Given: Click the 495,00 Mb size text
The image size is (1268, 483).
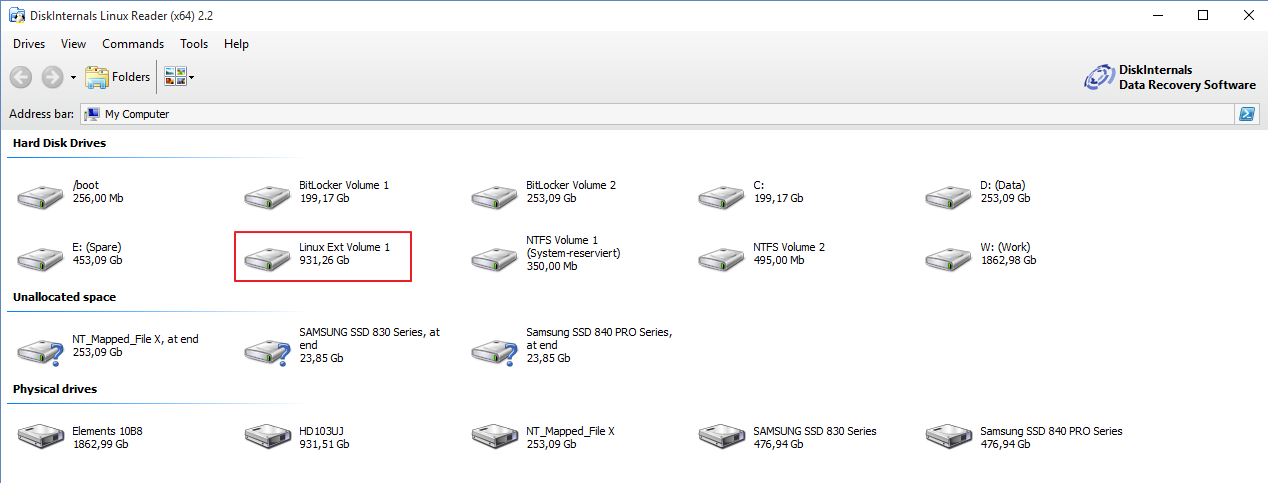Looking at the screenshot, I should tap(779, 260).
